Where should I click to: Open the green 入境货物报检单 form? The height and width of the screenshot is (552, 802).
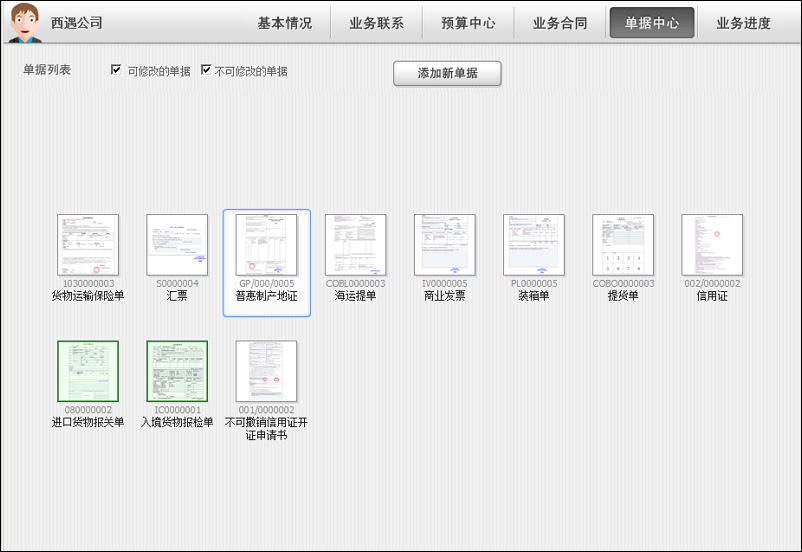pyautogui.click(x=177, y=371)
